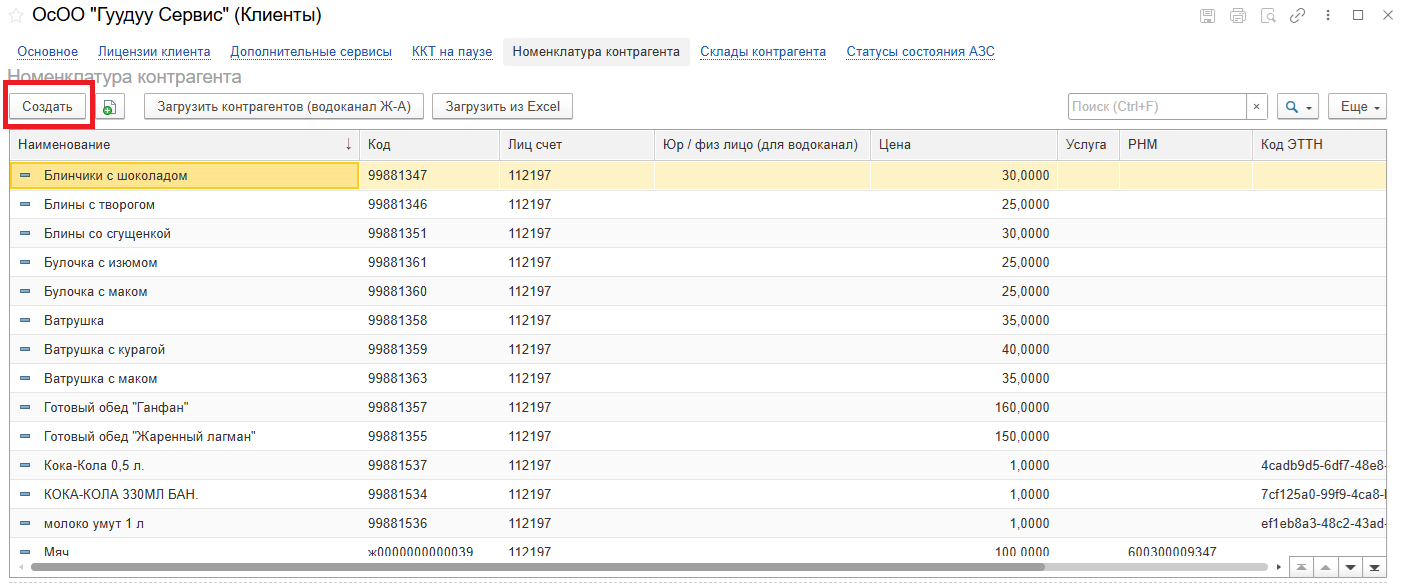1405x587 pixels.
Task: Select row Булочка с маком
Action: coord(698,291)
